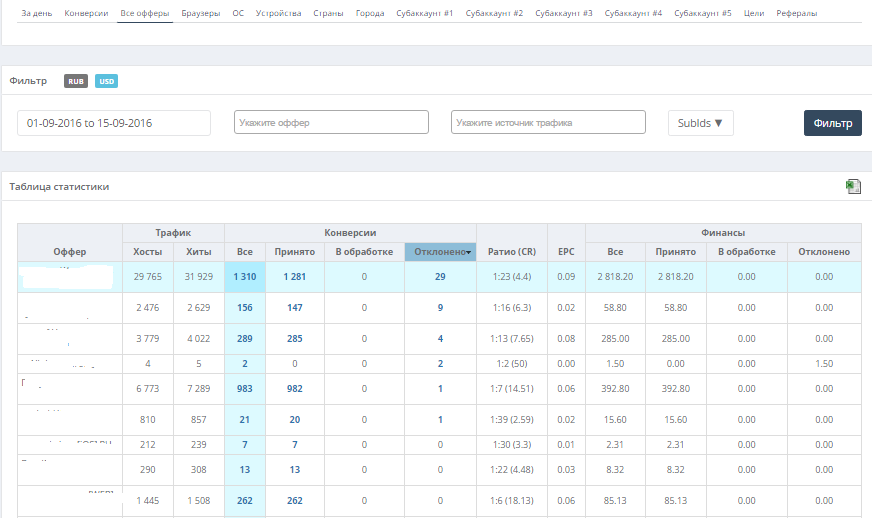Image resolution: width=872 pixels, height=518 pixels.
Task: Open rejected conversions link 29
Action: pyautogui.click(x=440, y=277)
